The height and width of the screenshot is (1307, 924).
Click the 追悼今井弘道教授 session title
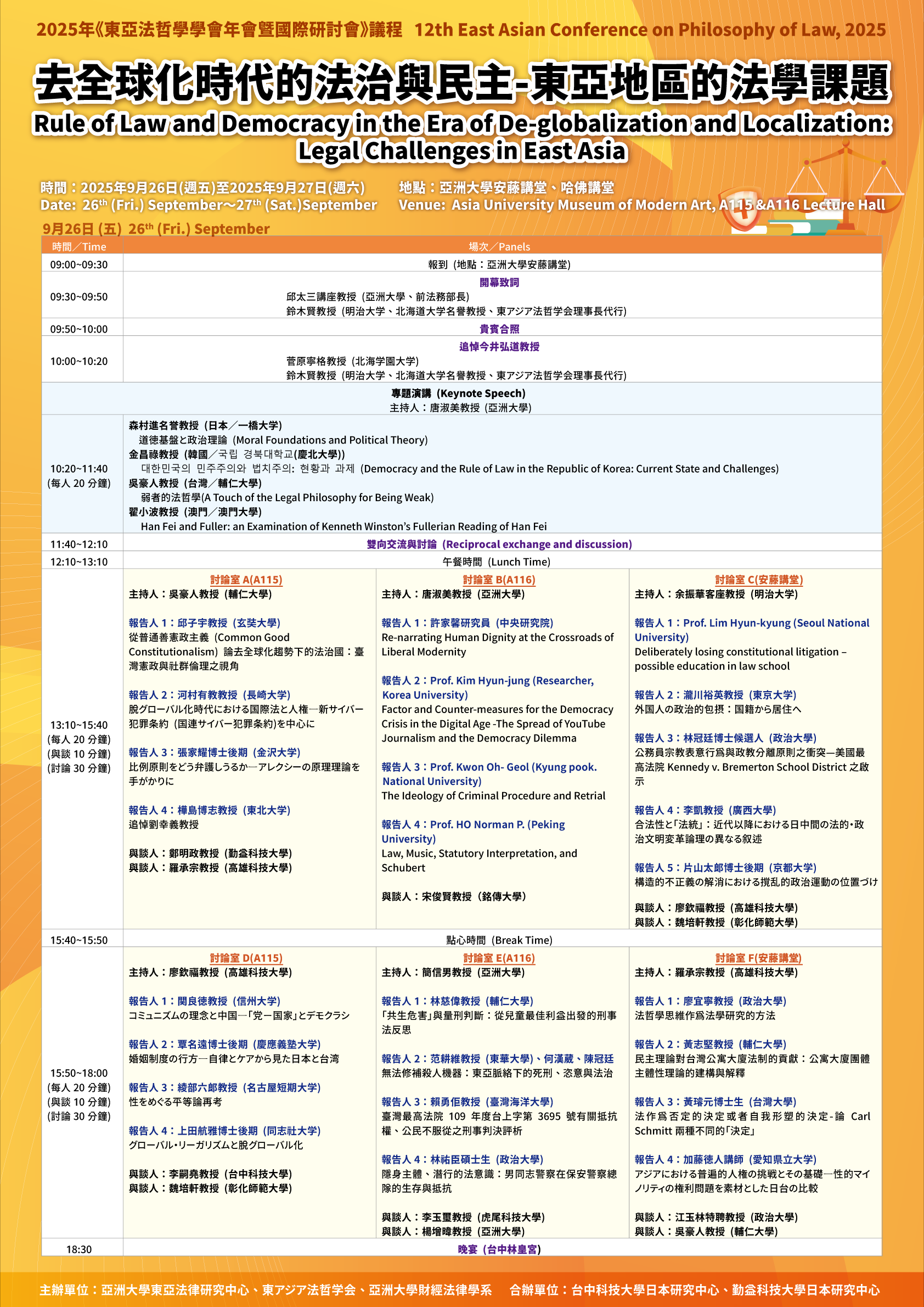click(499, 347)
